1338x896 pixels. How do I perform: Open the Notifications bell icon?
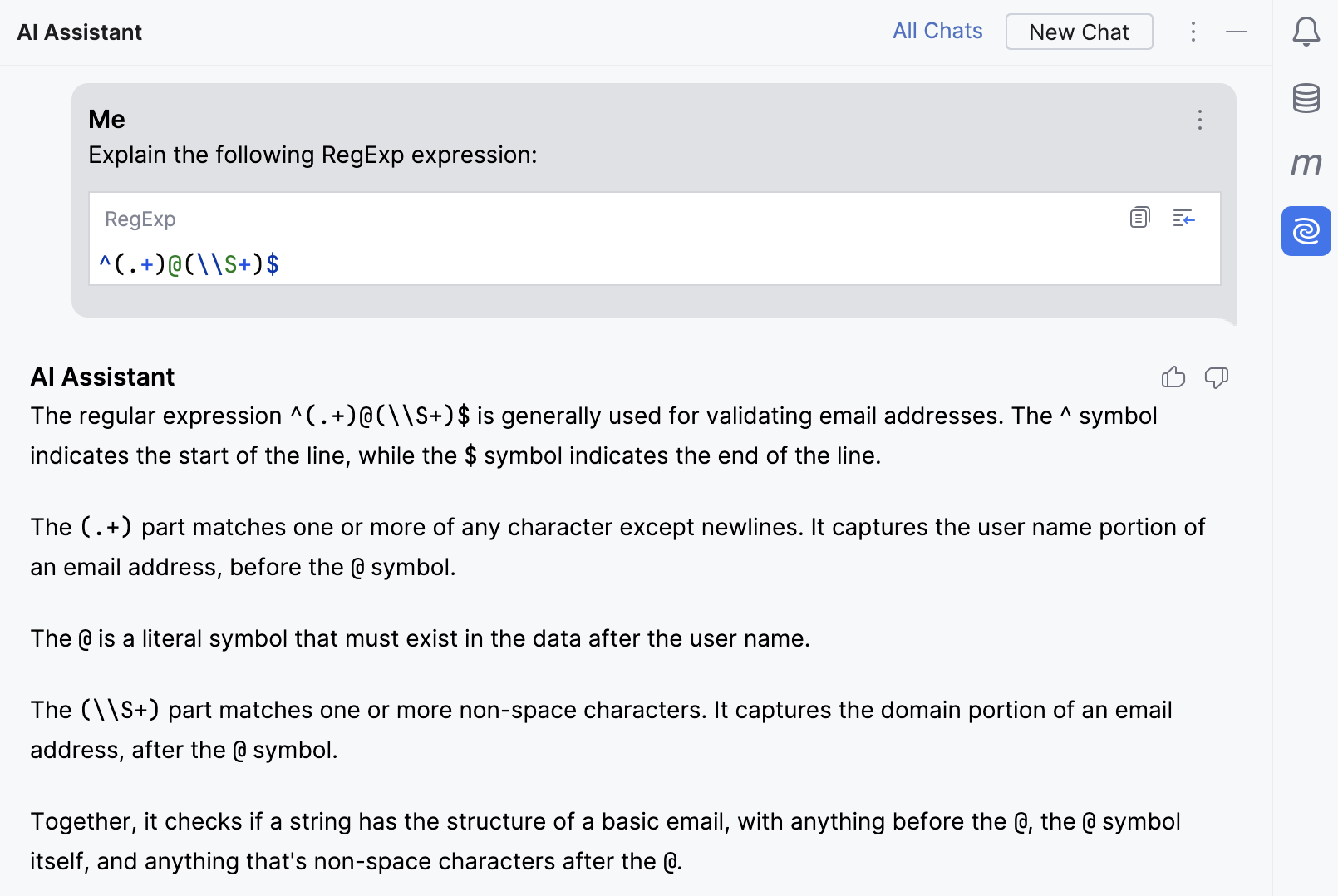pyautogui.click(x=1306, y=32)
